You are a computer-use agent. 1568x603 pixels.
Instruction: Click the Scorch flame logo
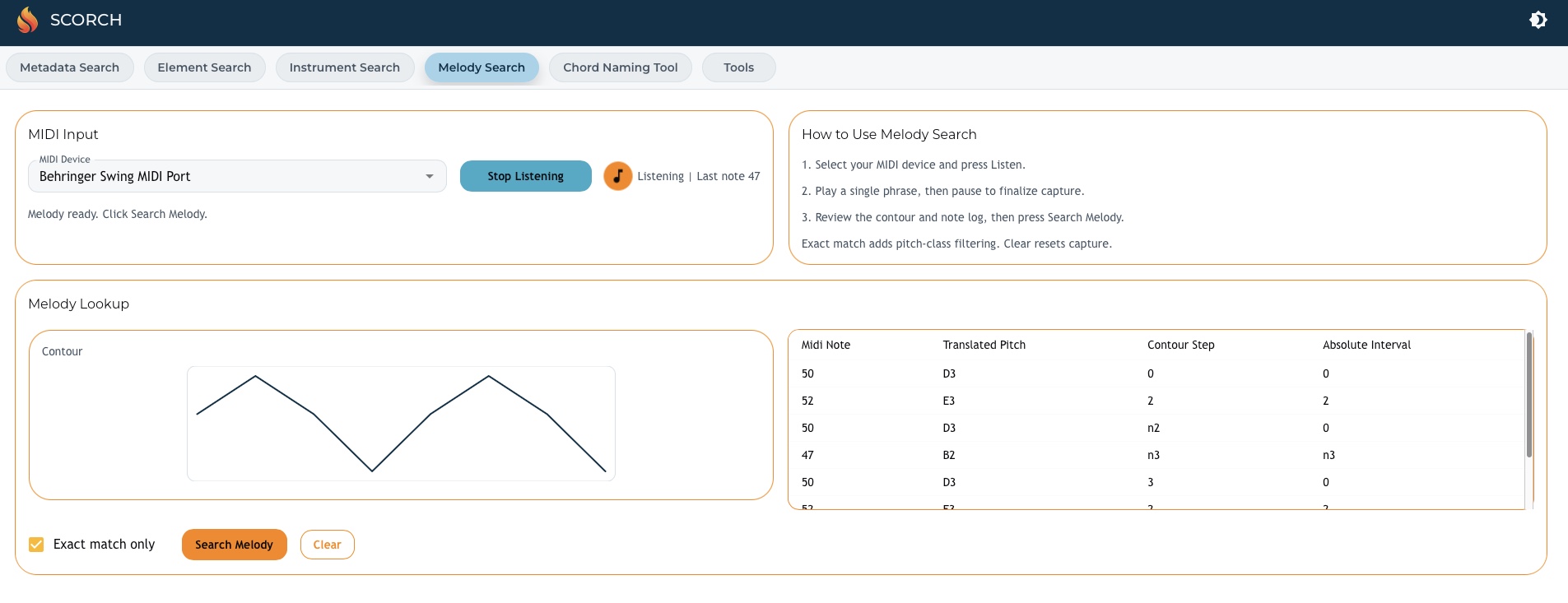pos(28,20)
